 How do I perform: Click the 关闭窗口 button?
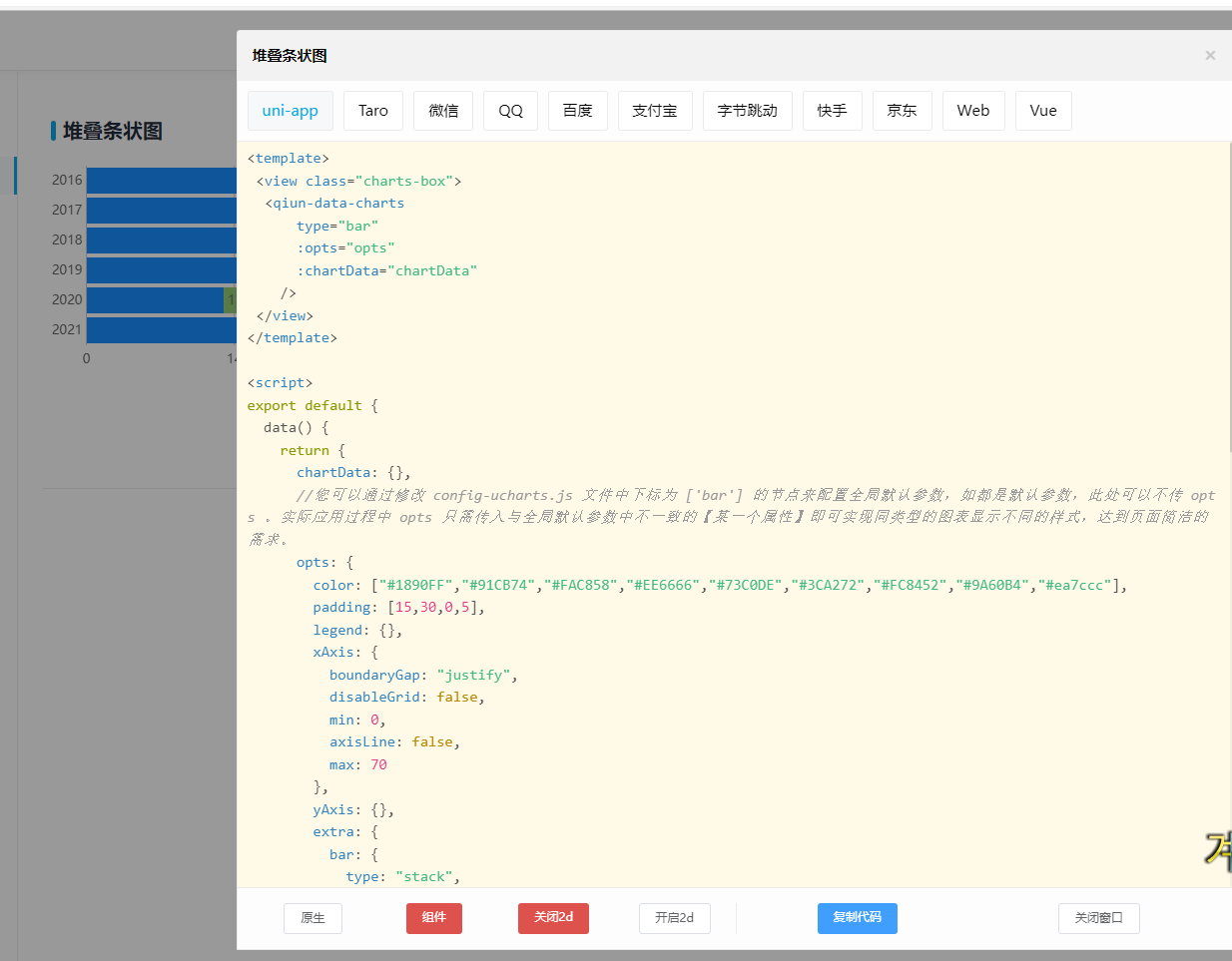pos(1099,918)
